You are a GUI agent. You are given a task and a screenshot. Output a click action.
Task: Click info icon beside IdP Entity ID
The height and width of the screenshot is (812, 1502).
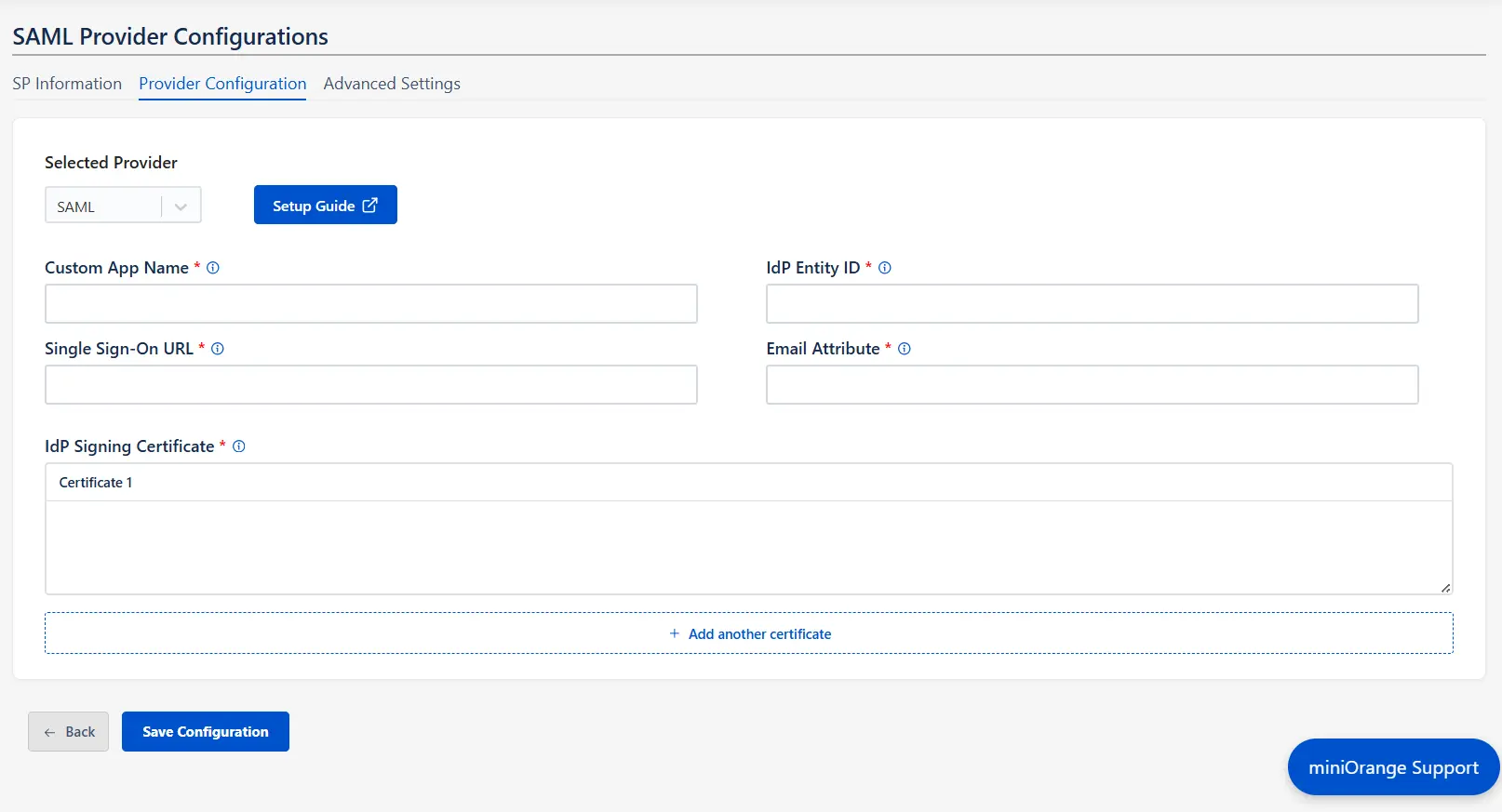click(885, 268)
